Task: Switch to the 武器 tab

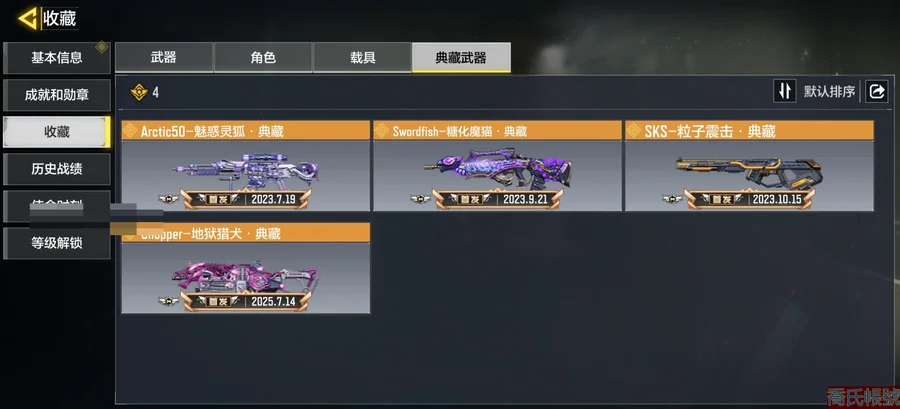Action: (x=164, y=57)
